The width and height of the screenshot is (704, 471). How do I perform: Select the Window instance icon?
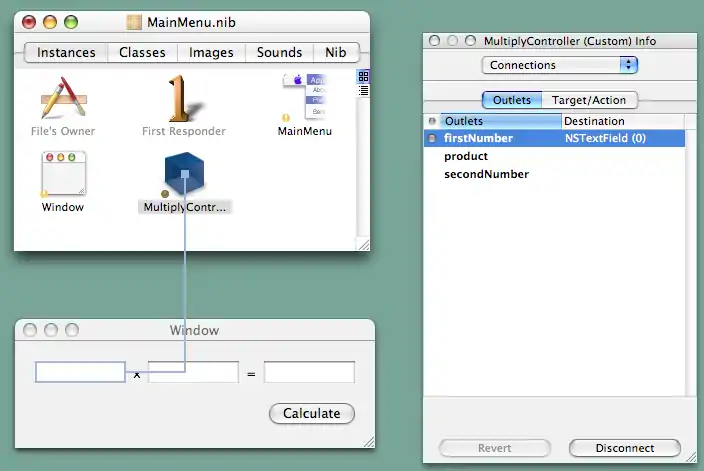point(63,175)
